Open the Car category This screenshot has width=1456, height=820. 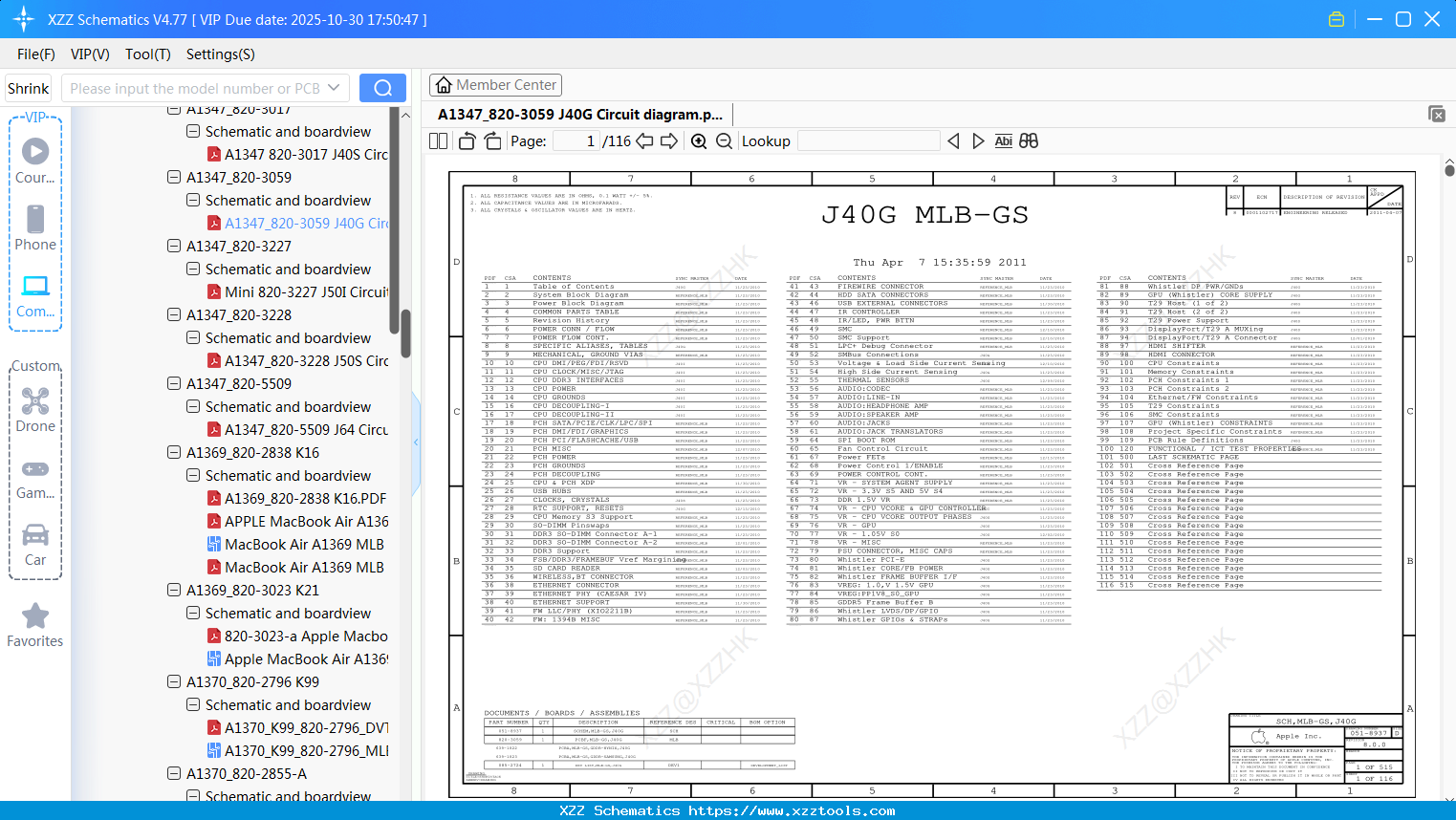(x=35, y=544)
